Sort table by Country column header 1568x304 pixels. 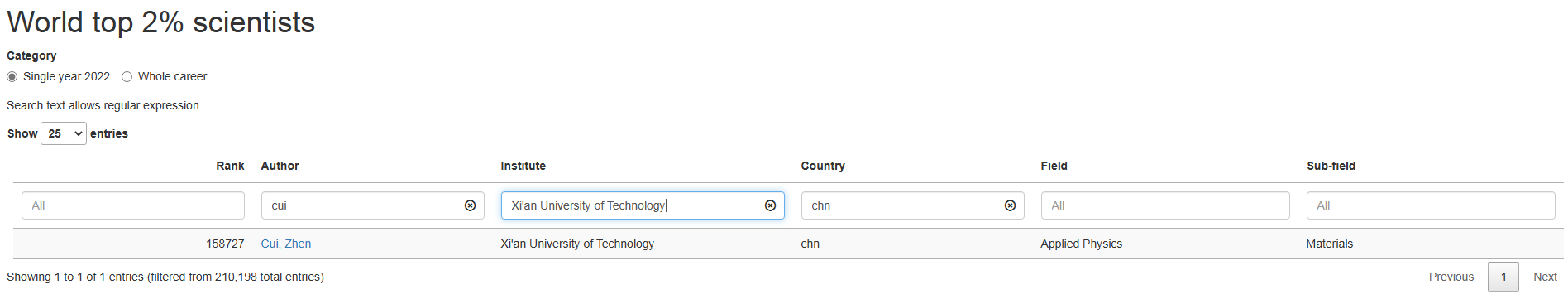click(x=823, y=166)
